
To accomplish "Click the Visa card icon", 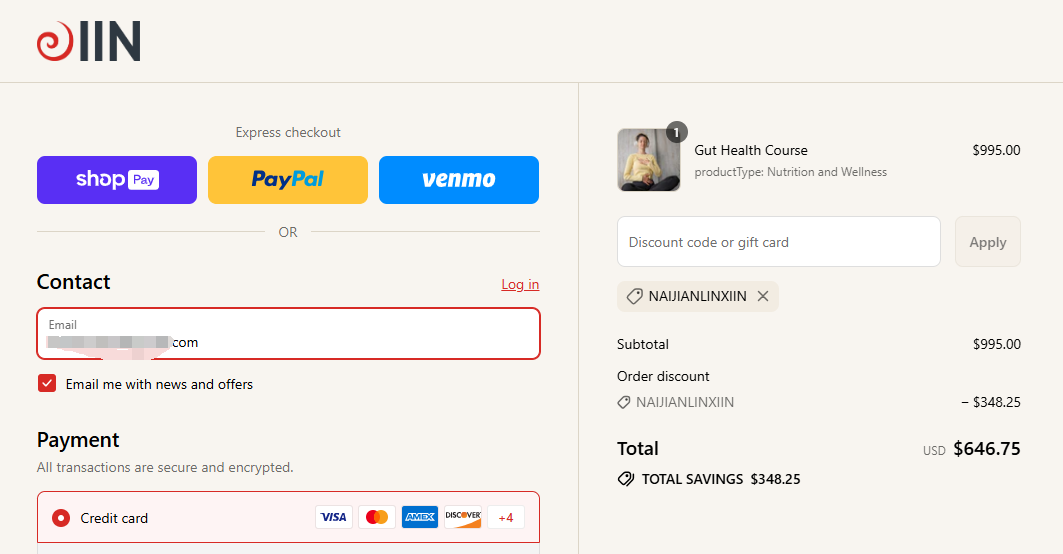I will click(x=334, y=517).
